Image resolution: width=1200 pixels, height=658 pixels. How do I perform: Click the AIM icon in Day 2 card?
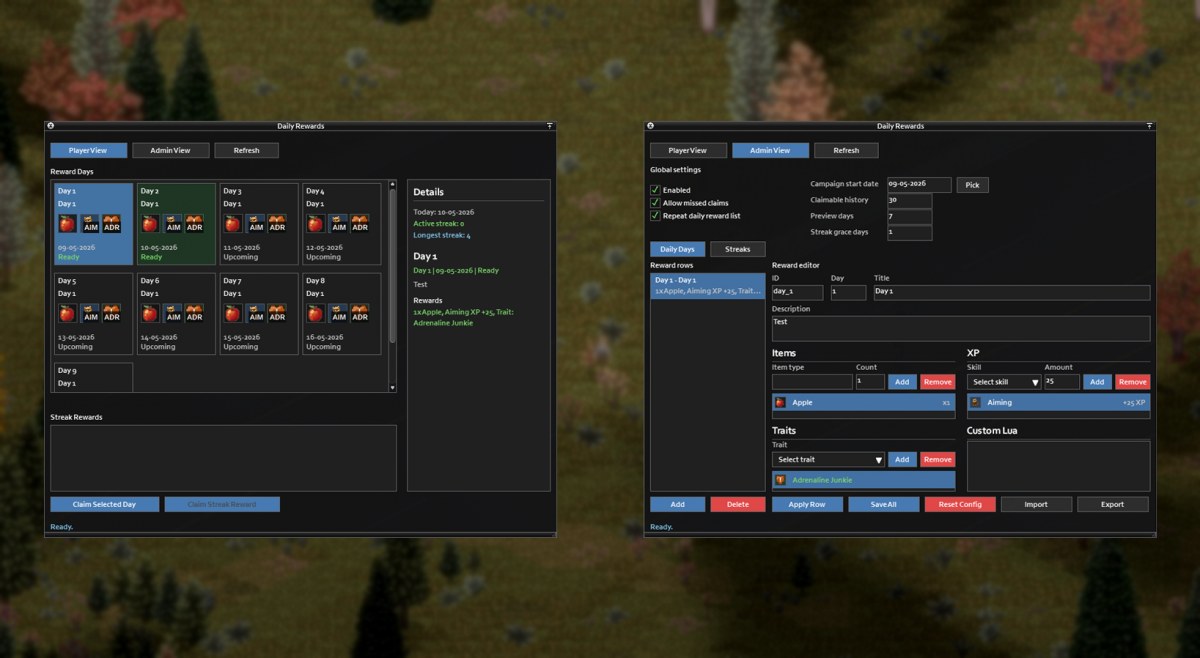point(172,224)
